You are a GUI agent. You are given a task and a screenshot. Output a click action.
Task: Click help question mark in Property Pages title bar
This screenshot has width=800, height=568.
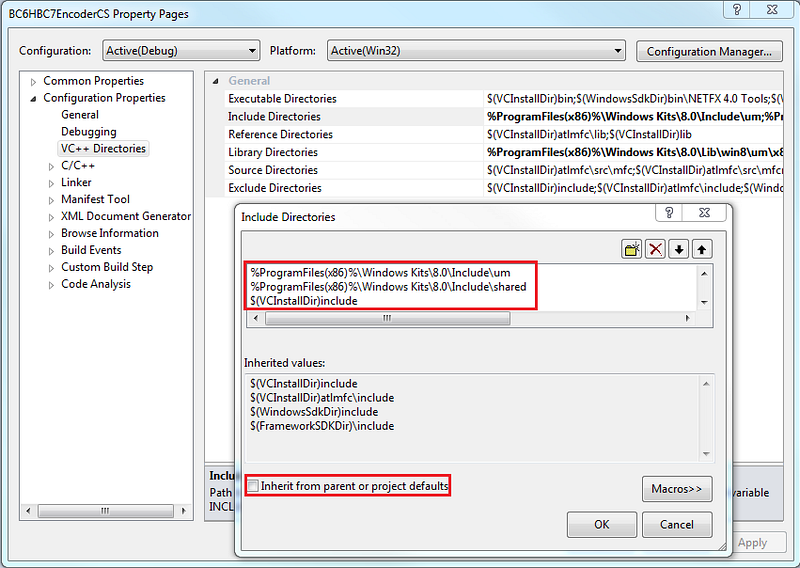(x=737, y=9)
